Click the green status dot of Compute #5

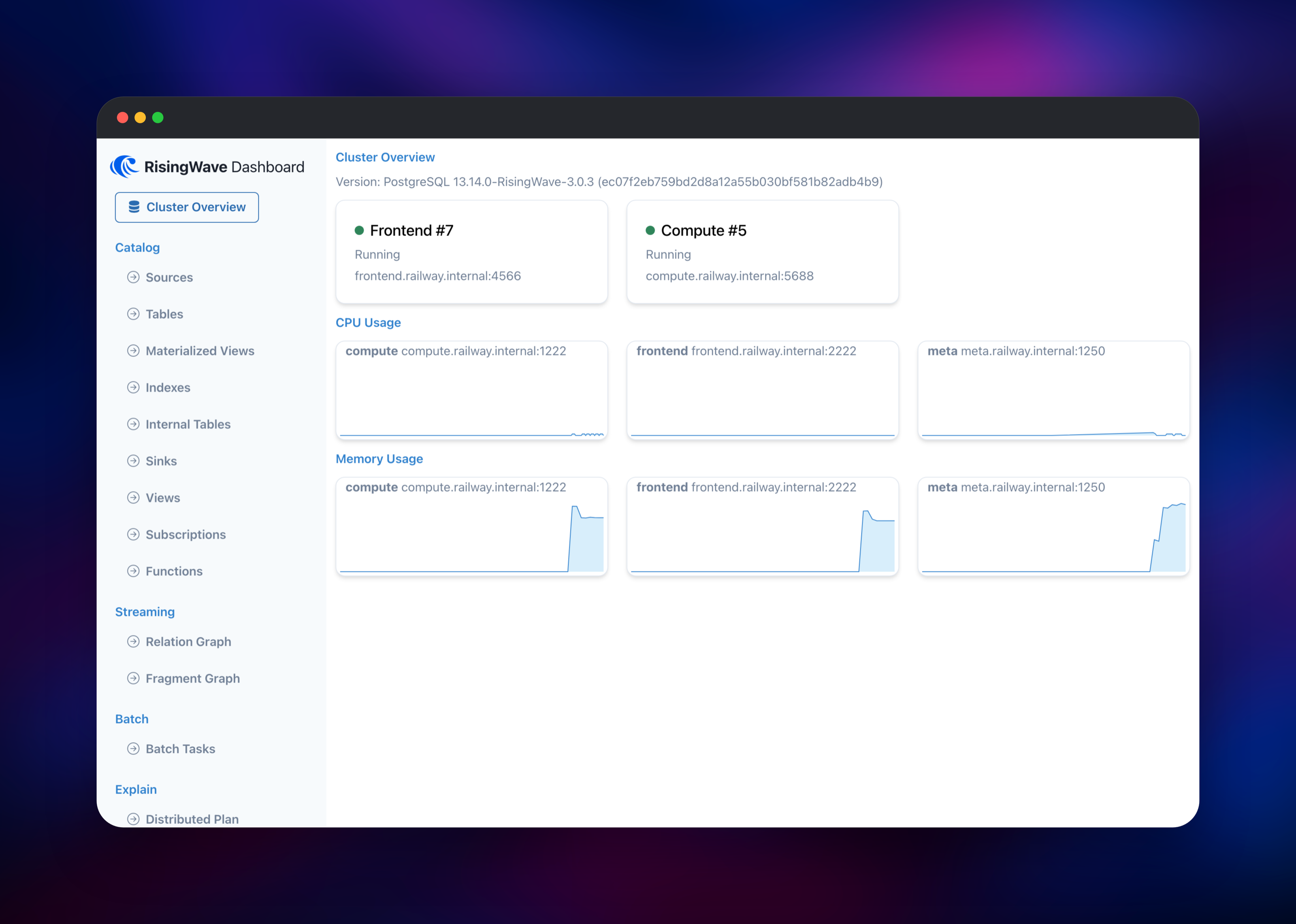(x=650, y=230)
